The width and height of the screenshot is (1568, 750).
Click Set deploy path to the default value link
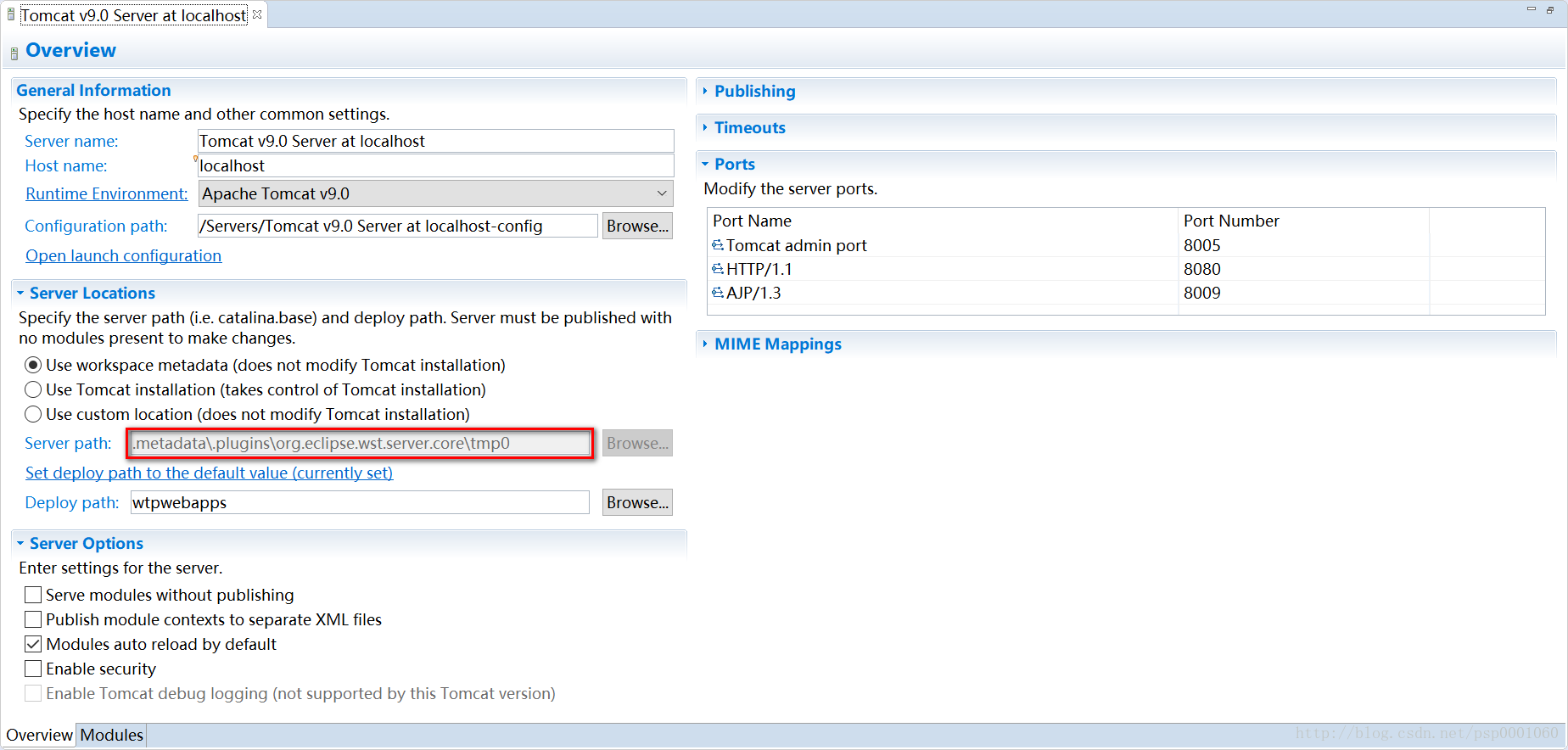209,473
